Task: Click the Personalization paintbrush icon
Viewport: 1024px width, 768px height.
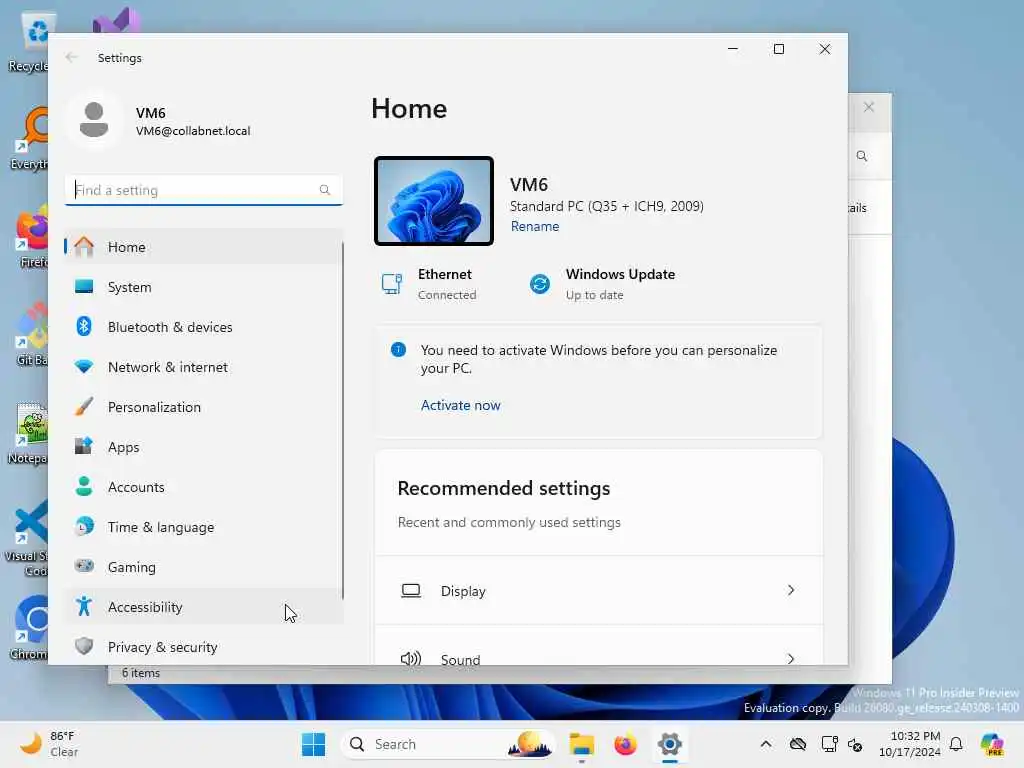Action: (84, 406)
